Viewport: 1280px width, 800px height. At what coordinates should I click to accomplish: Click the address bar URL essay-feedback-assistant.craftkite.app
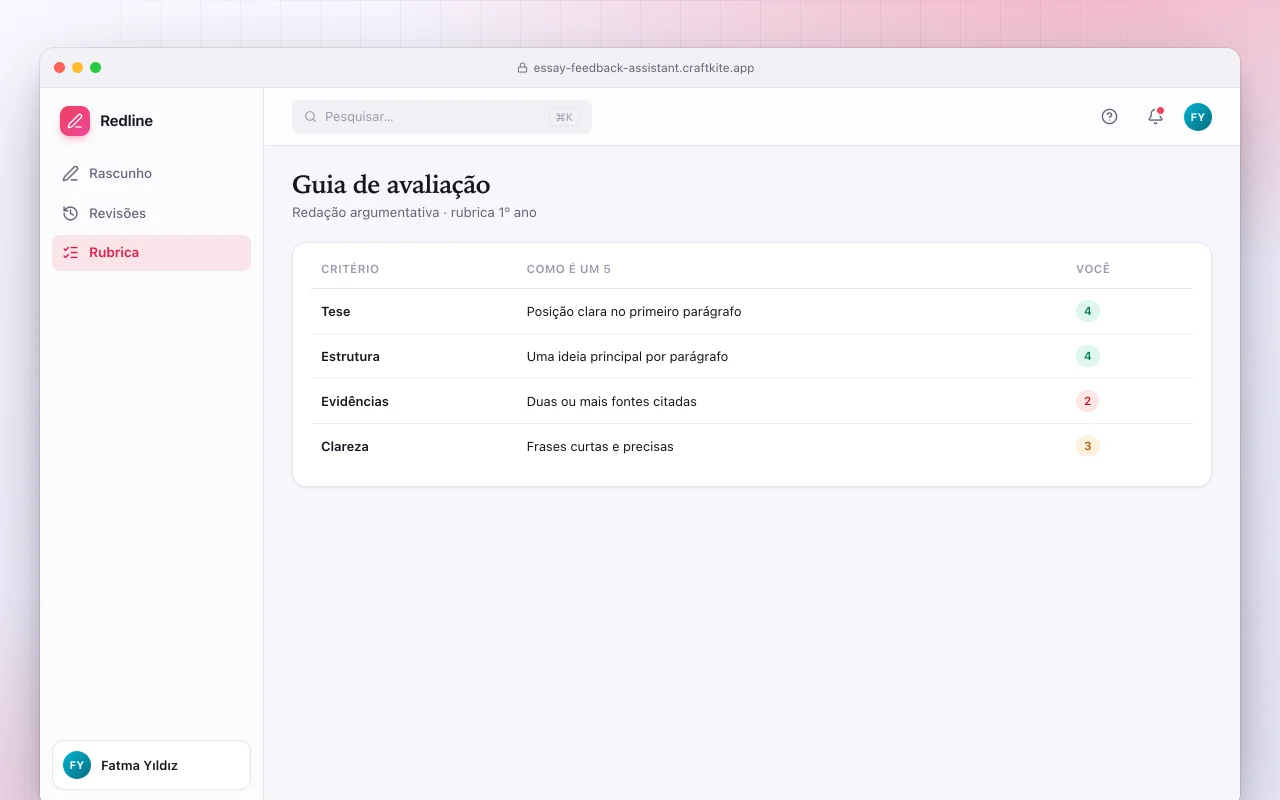coord(643,68)
